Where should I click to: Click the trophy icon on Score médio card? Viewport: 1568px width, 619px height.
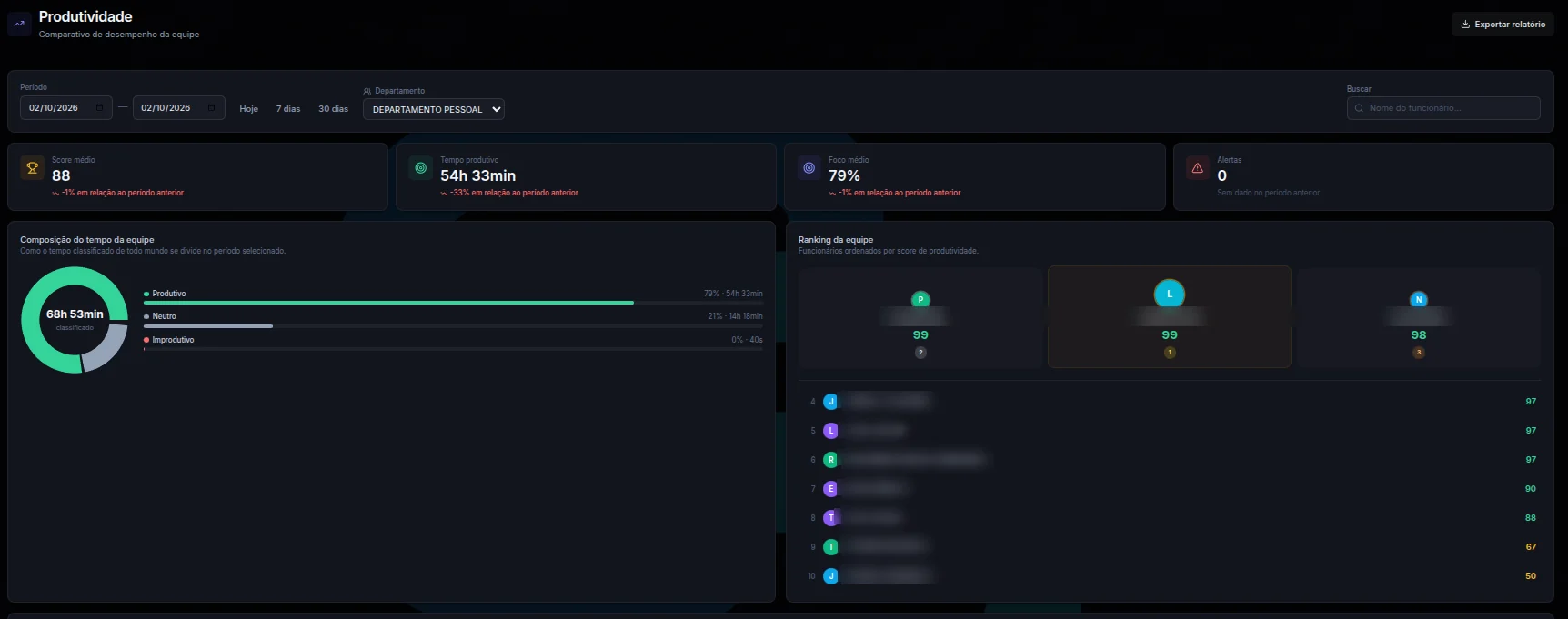[33, 168]
